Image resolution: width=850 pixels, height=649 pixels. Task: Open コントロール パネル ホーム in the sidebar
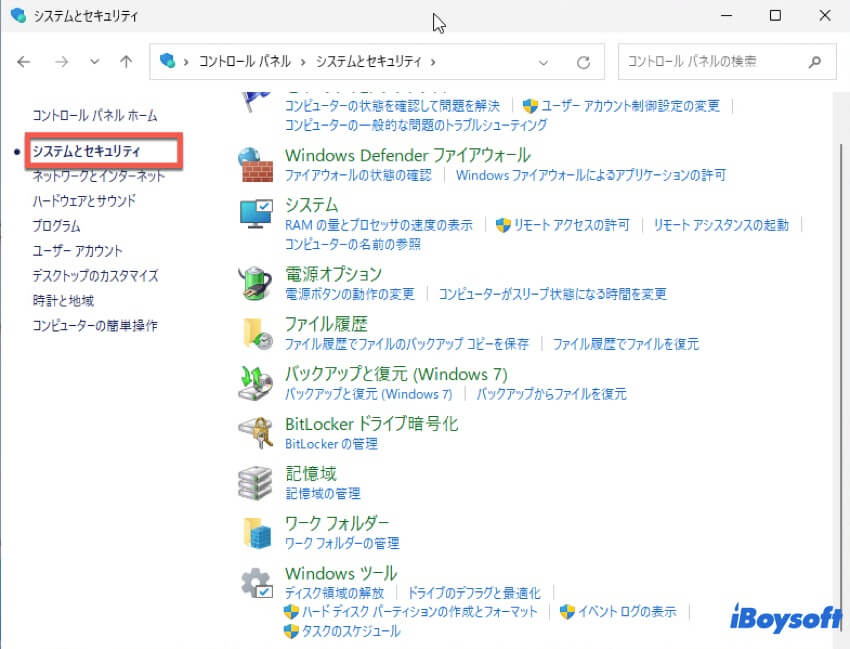pos(94,116)
